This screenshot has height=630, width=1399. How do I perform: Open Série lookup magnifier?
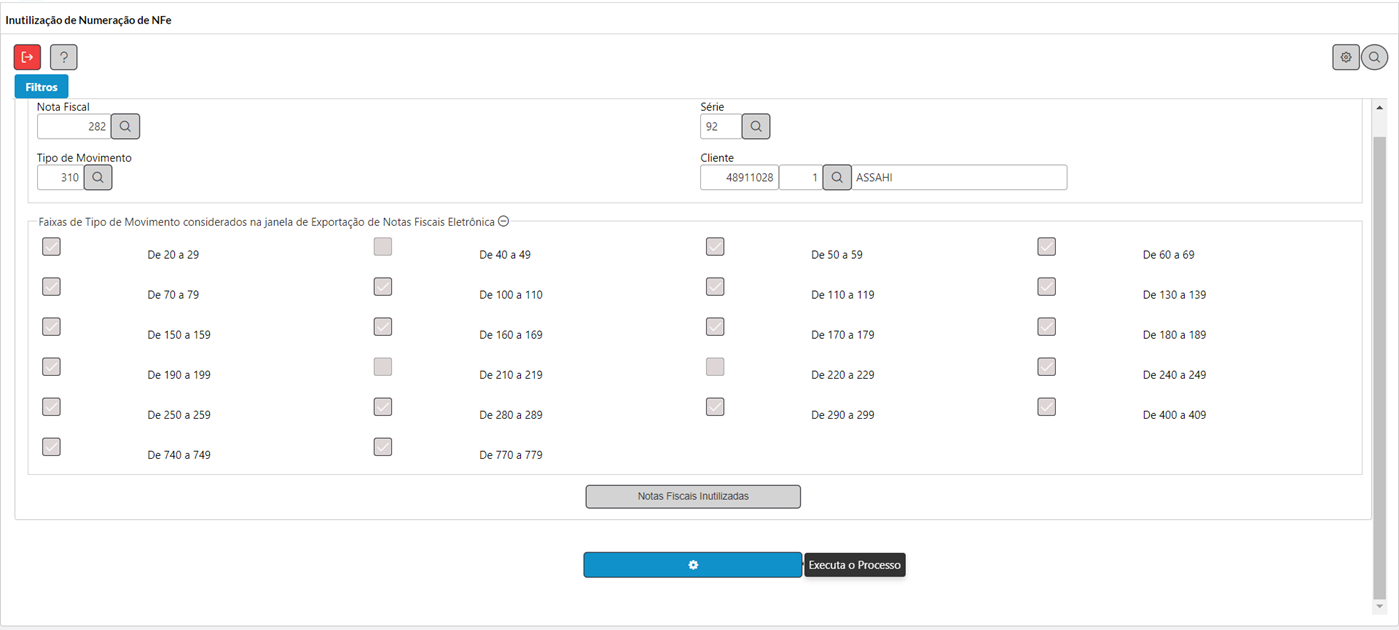tap(756, 127)
